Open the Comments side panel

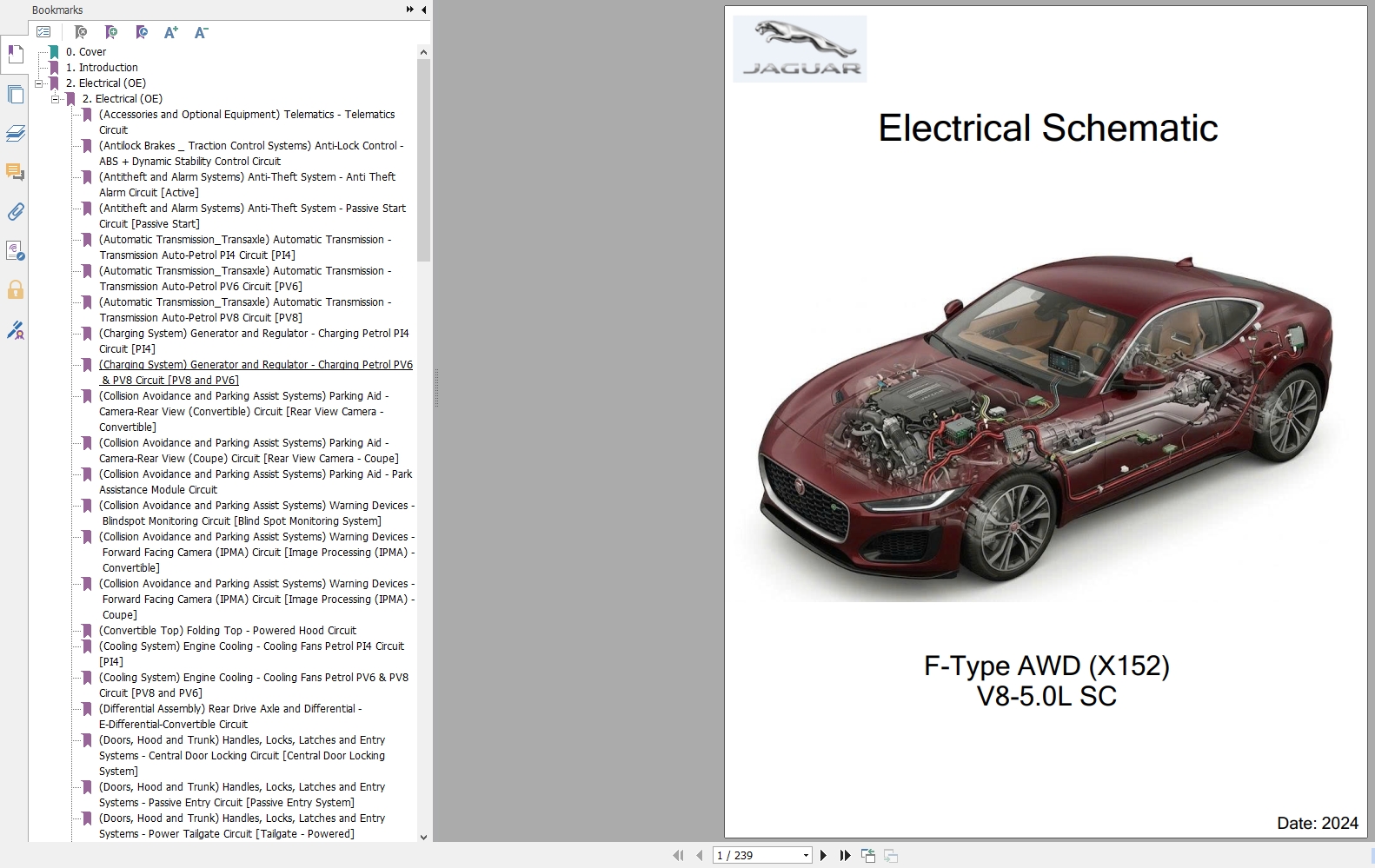point(15,172)
